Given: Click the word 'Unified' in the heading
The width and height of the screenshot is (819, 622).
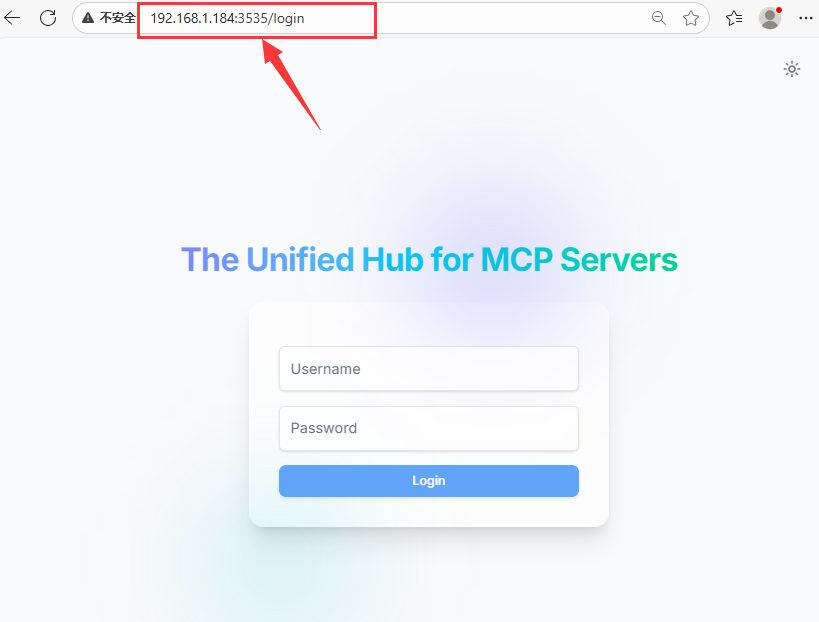Looking at the screenshot, I should (x=300, y=260).
